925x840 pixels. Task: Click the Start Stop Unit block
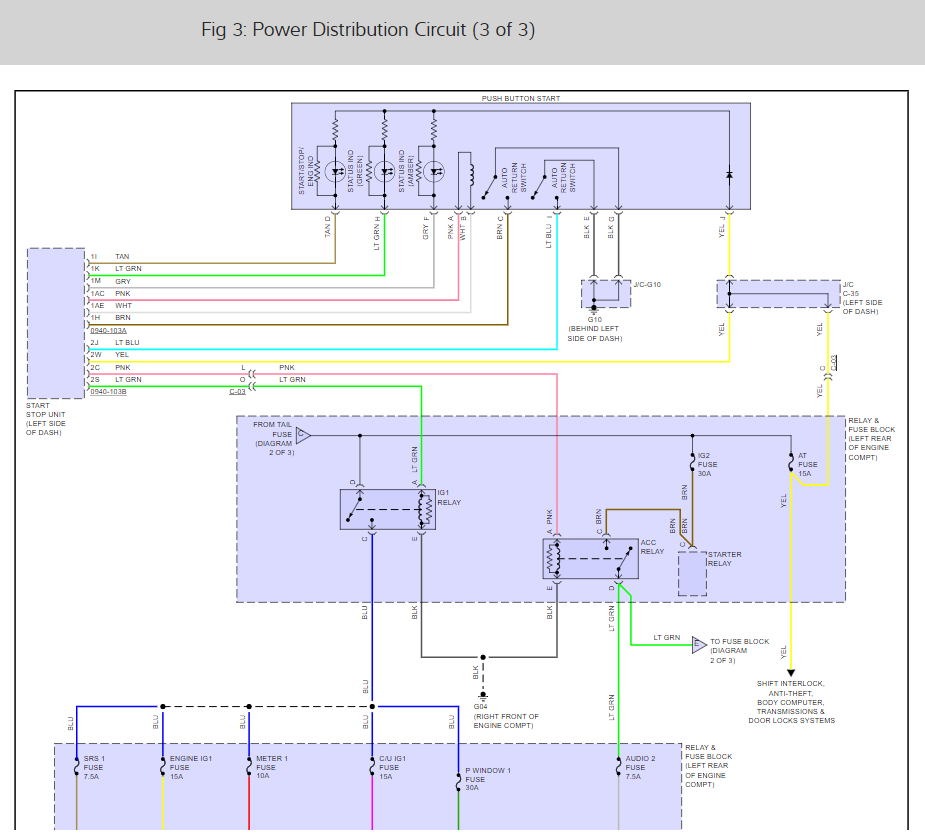click(x=56, y=323)
